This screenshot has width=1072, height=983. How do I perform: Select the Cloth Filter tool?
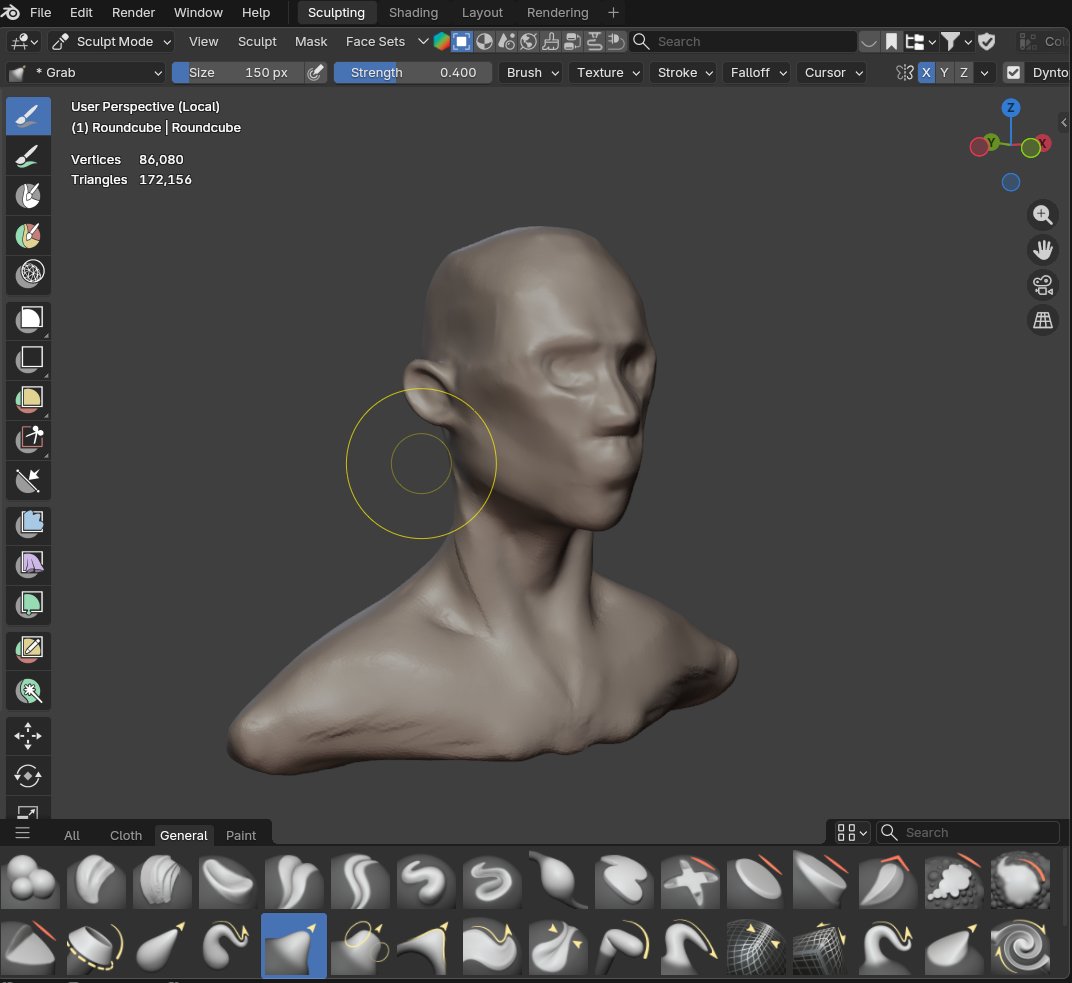29,564
